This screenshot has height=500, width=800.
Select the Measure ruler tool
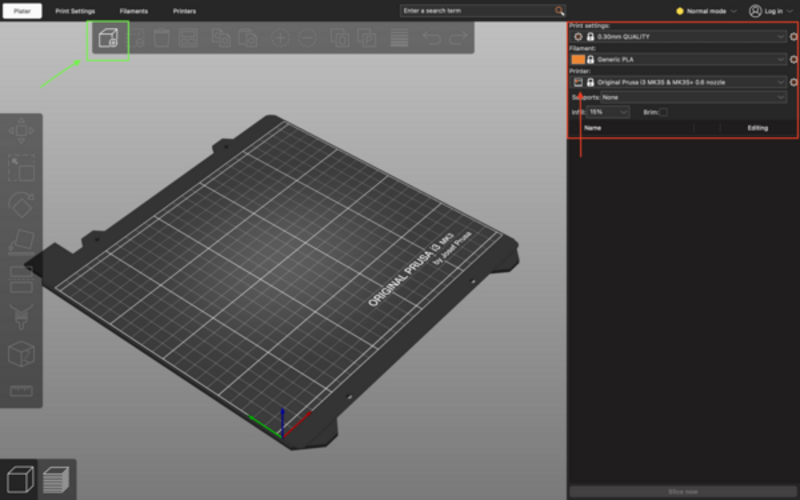click(x=21, y=391)
